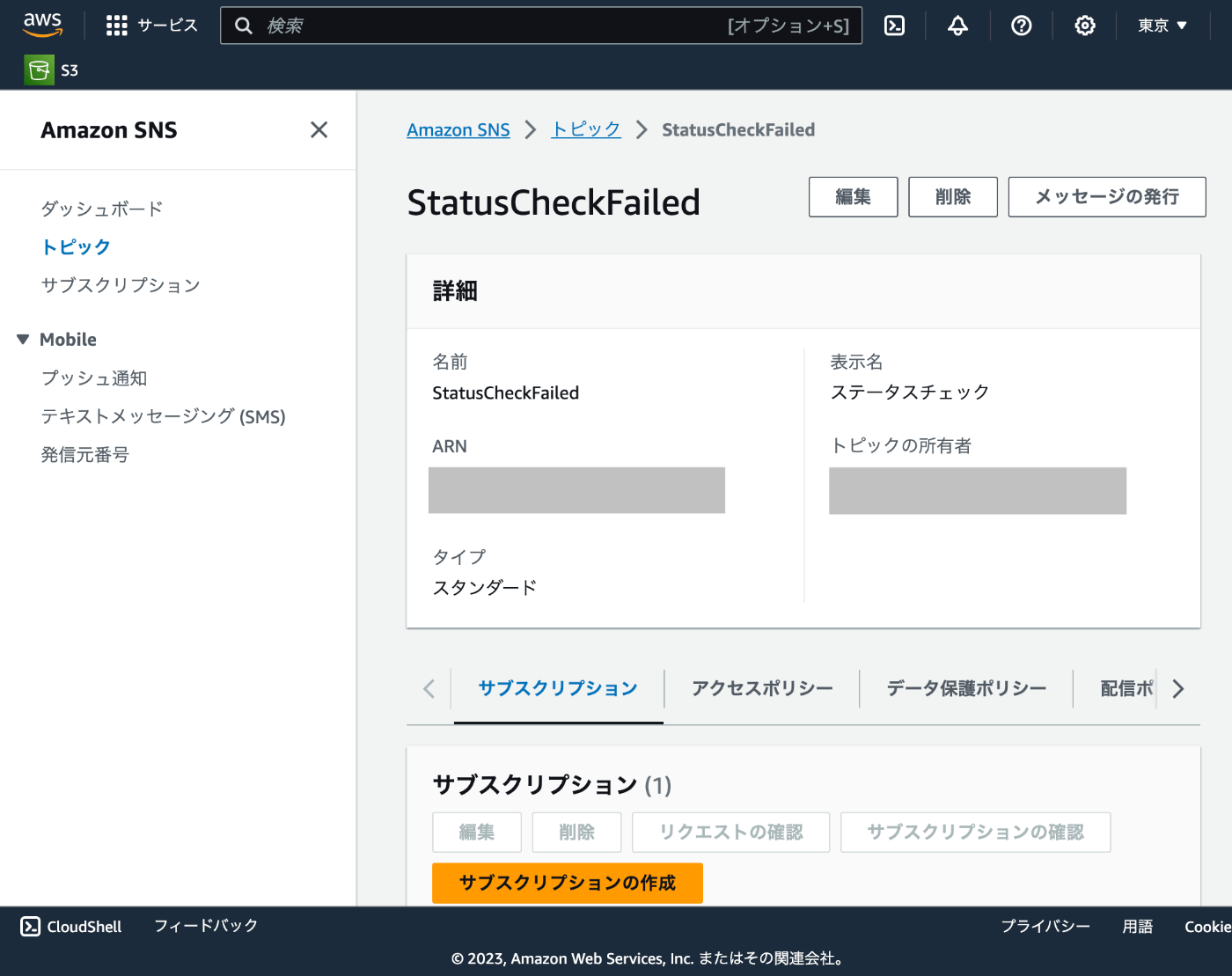The image size is (1232, 976).
Task: Click the topic 編集 button
Action: (x=854, y=197)
